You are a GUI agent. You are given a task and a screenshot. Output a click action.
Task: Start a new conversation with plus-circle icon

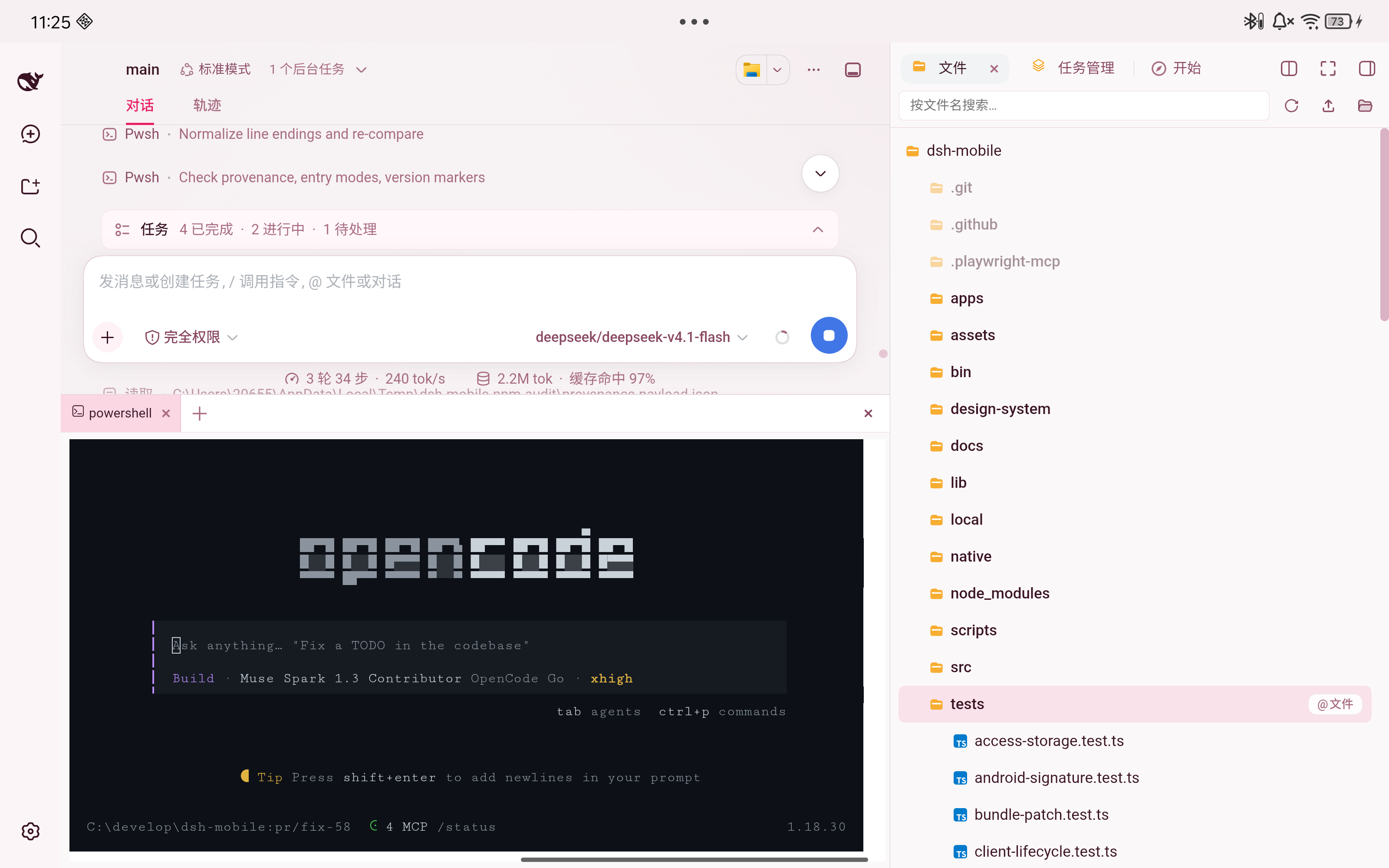pos(30,134)
